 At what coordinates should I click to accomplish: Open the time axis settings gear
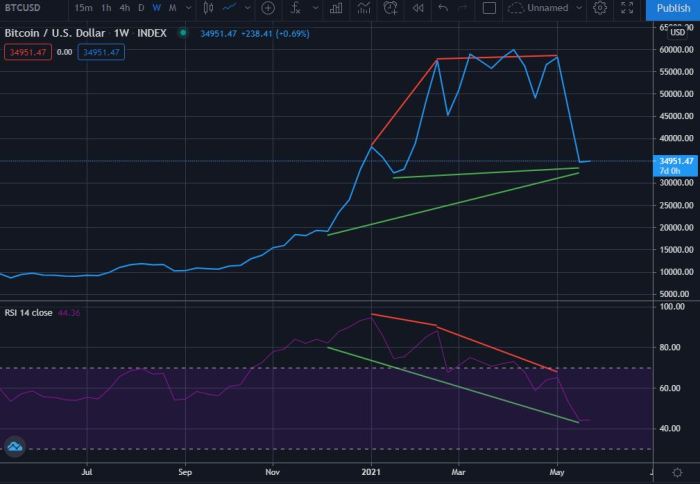[x=677, y=472]
